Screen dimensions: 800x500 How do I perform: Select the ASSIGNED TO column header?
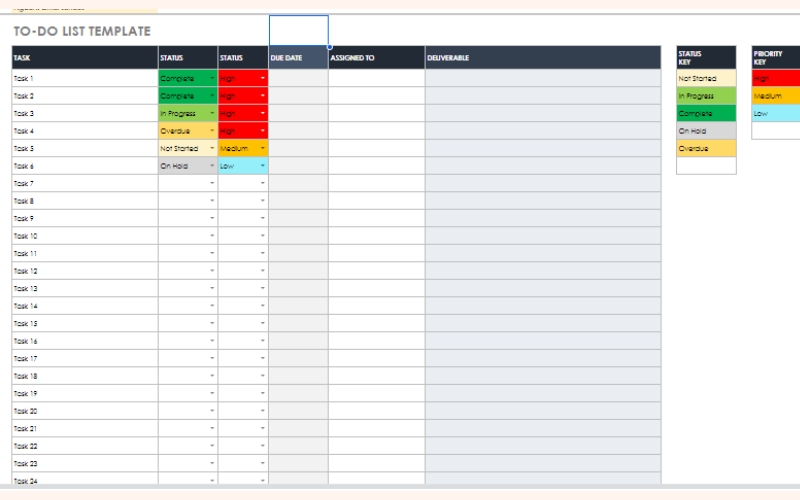[x=377, y=58]
